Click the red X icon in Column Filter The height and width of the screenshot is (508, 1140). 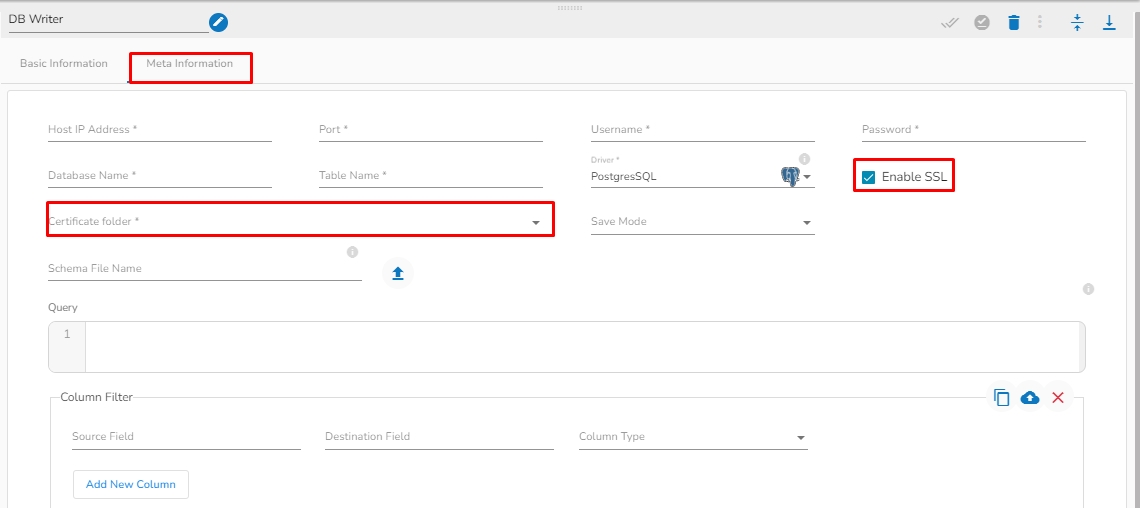point(1058,398)
